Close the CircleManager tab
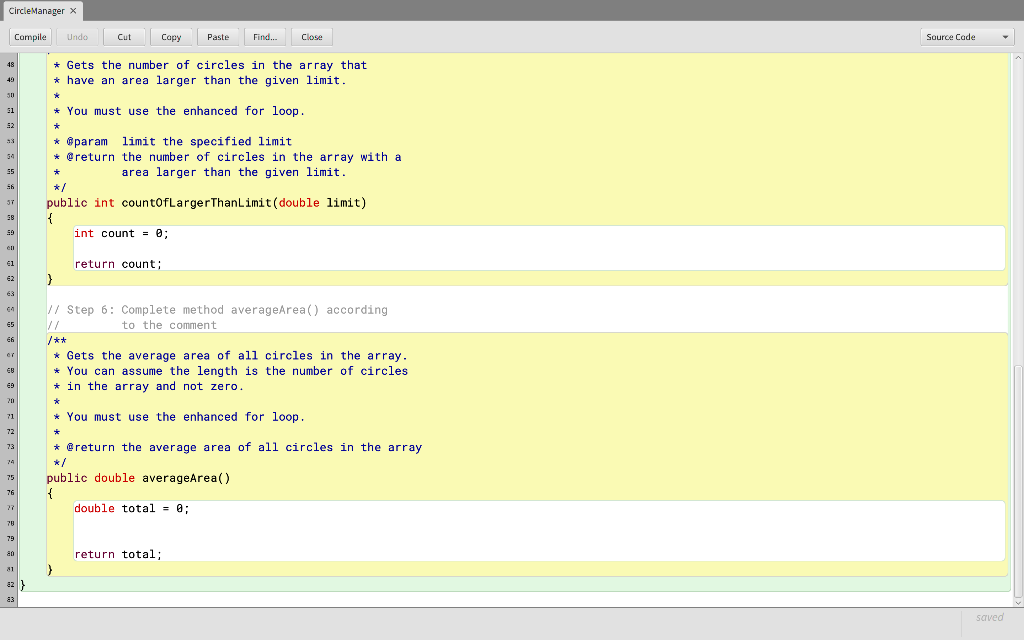 (70, 10)
